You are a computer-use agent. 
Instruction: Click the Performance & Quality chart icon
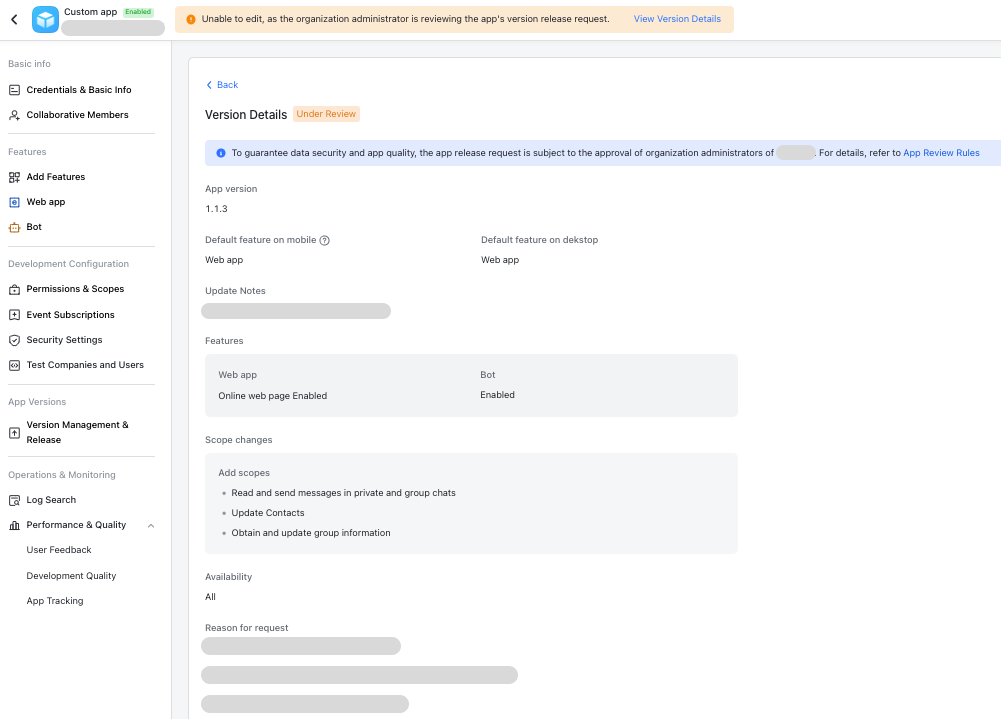(14, 524)
